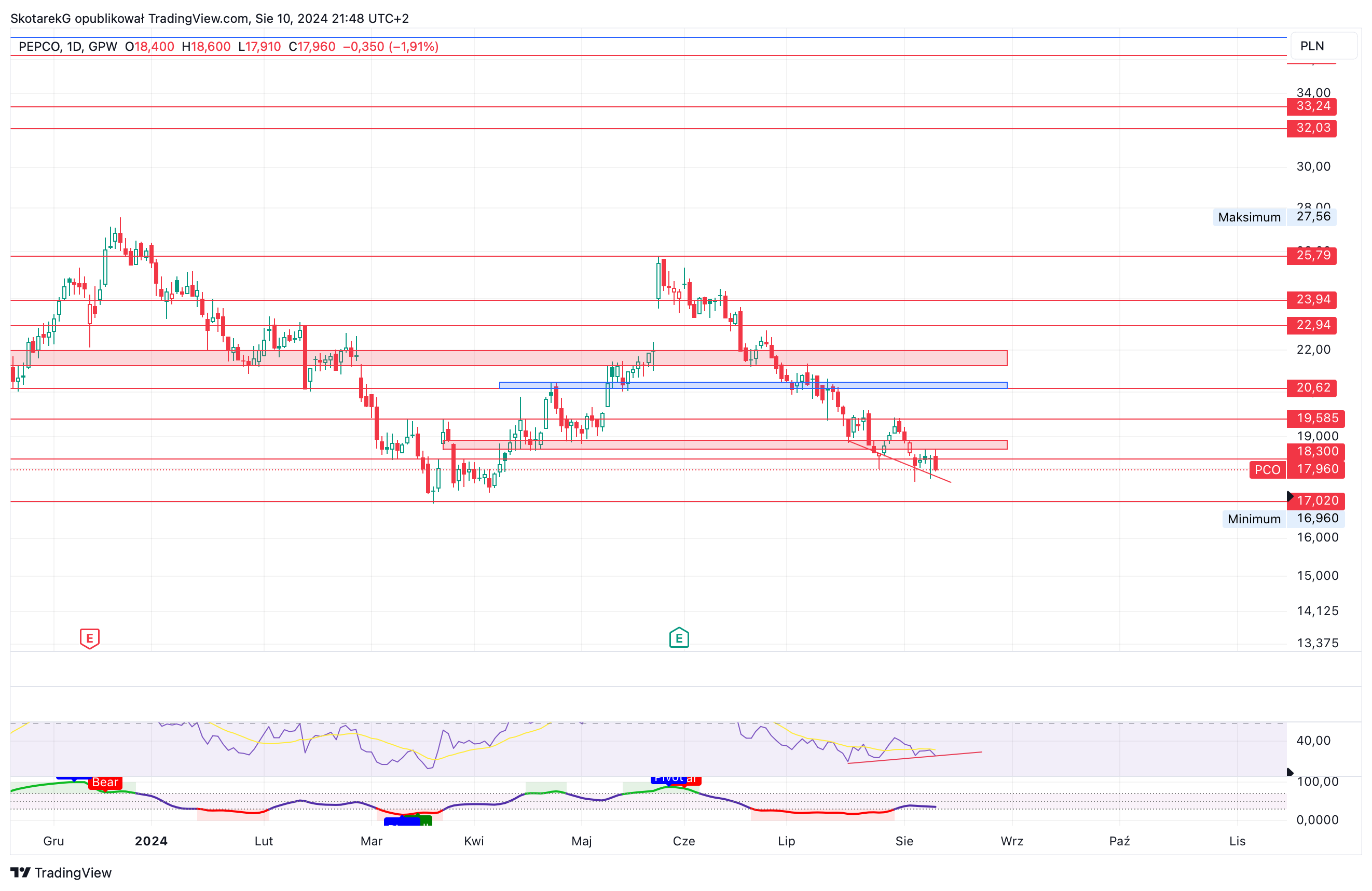Screen dimensions: 1372x891
Task: Click the TradingView logo at bottom
Action: (x=61, y=872)
